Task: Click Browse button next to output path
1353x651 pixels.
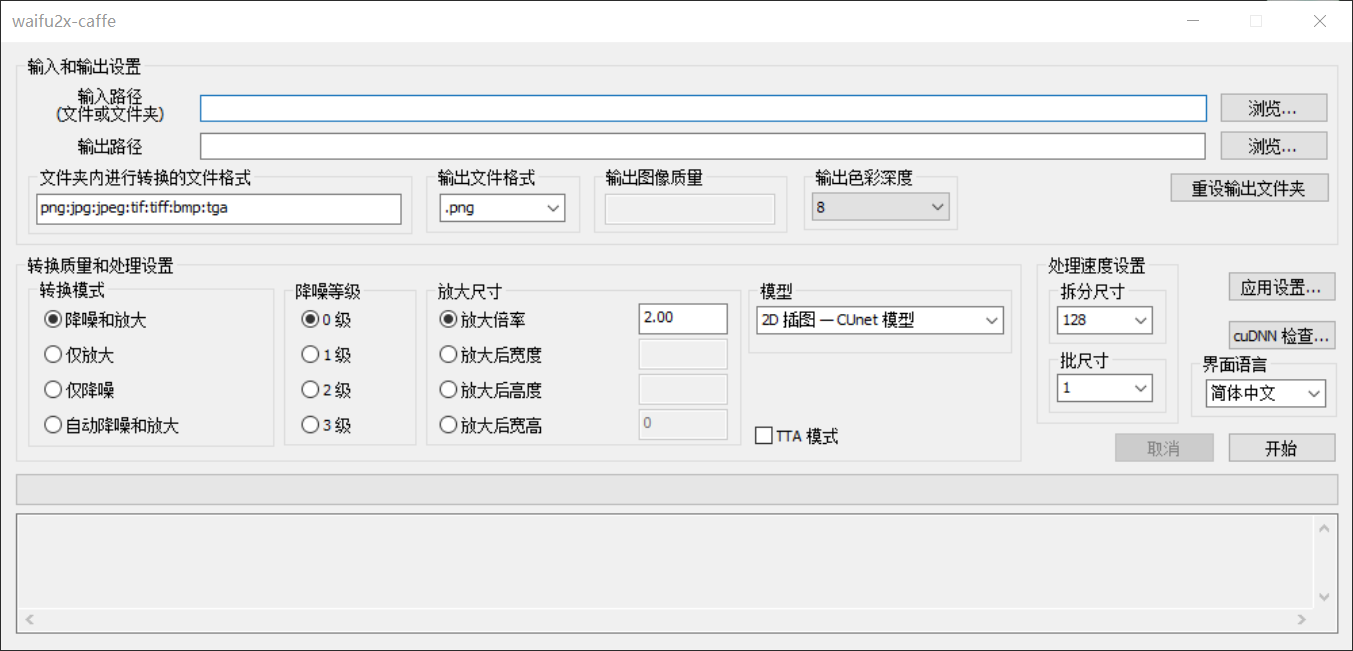Action: click(1273, 146)
